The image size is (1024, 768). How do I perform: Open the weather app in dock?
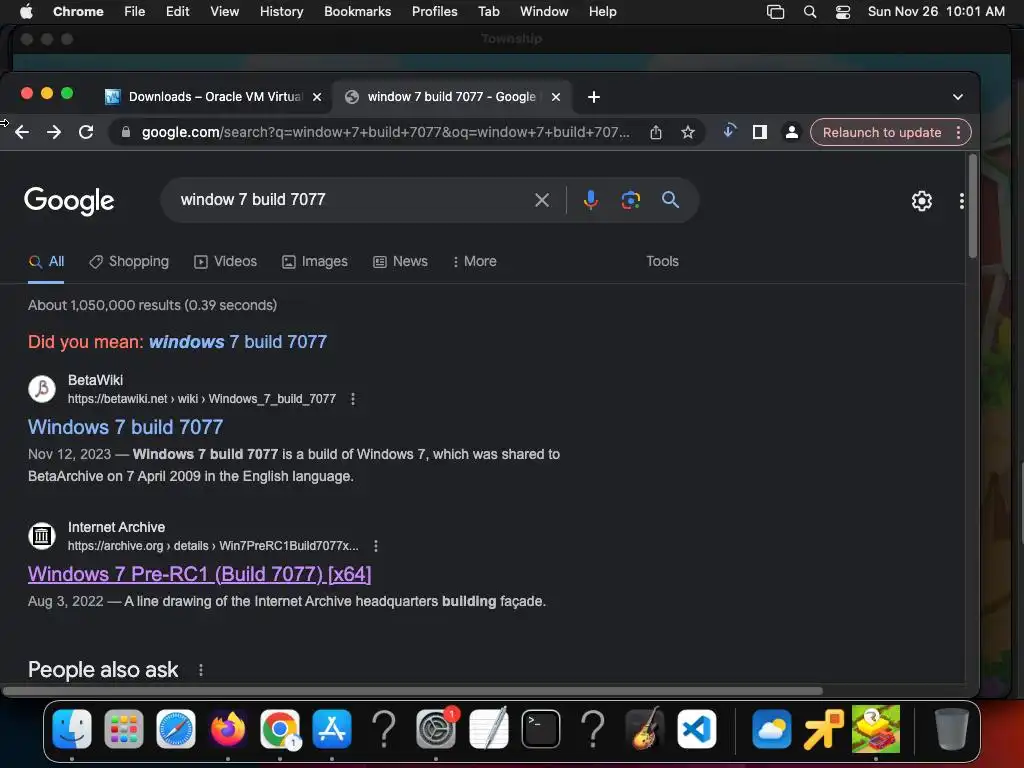click(771, 729)
